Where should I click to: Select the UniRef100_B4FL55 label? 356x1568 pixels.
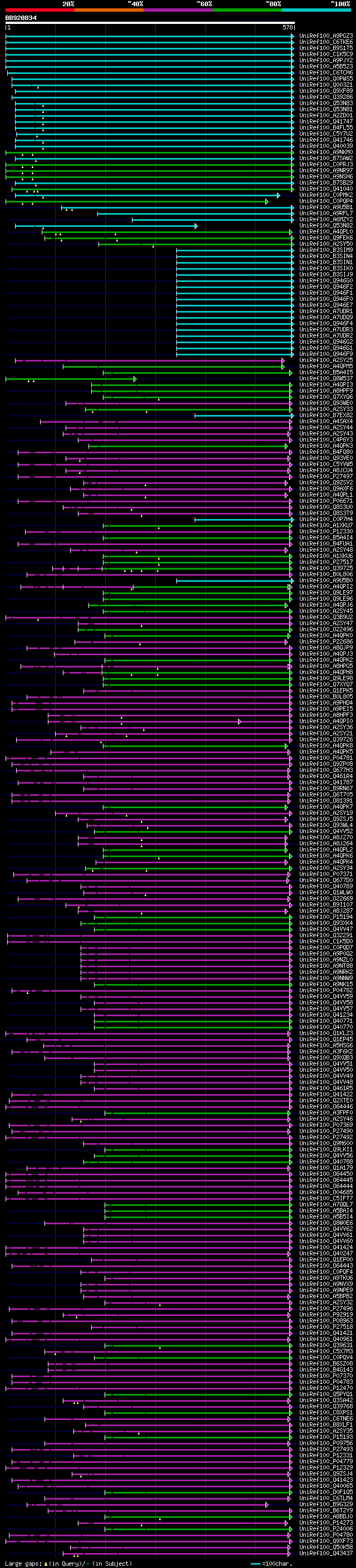tap(325, 128)
